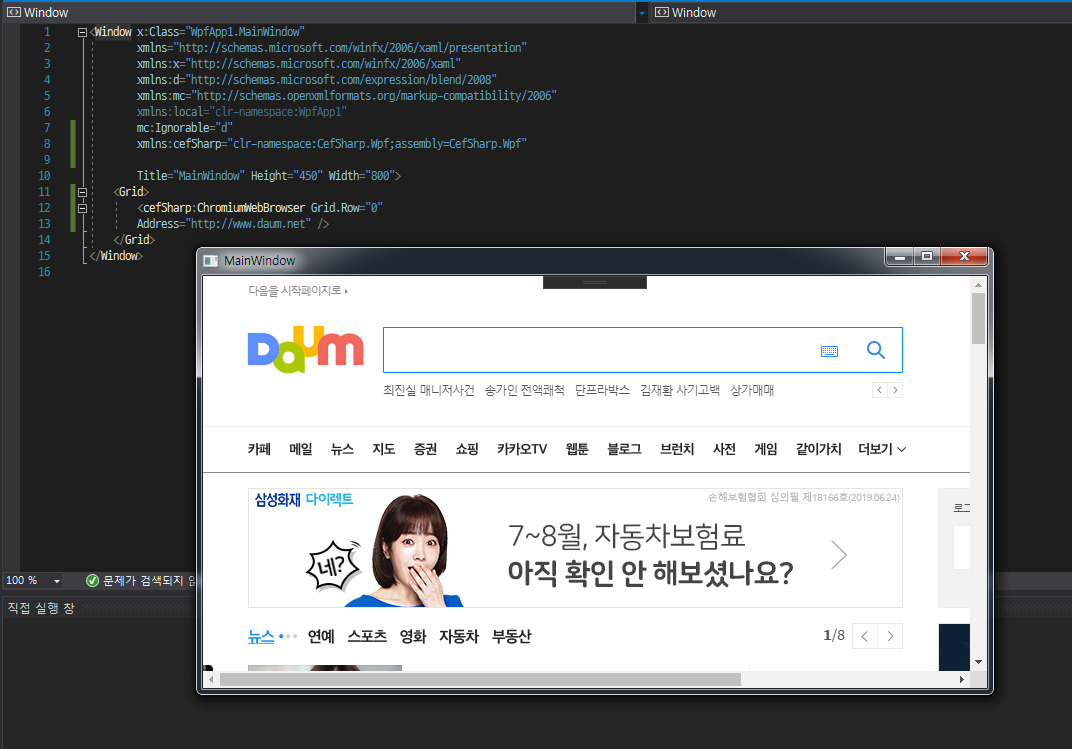Open the 브런치 menu item
The height and width of the screenshot is (749, 1072).
tap(677, 449)
